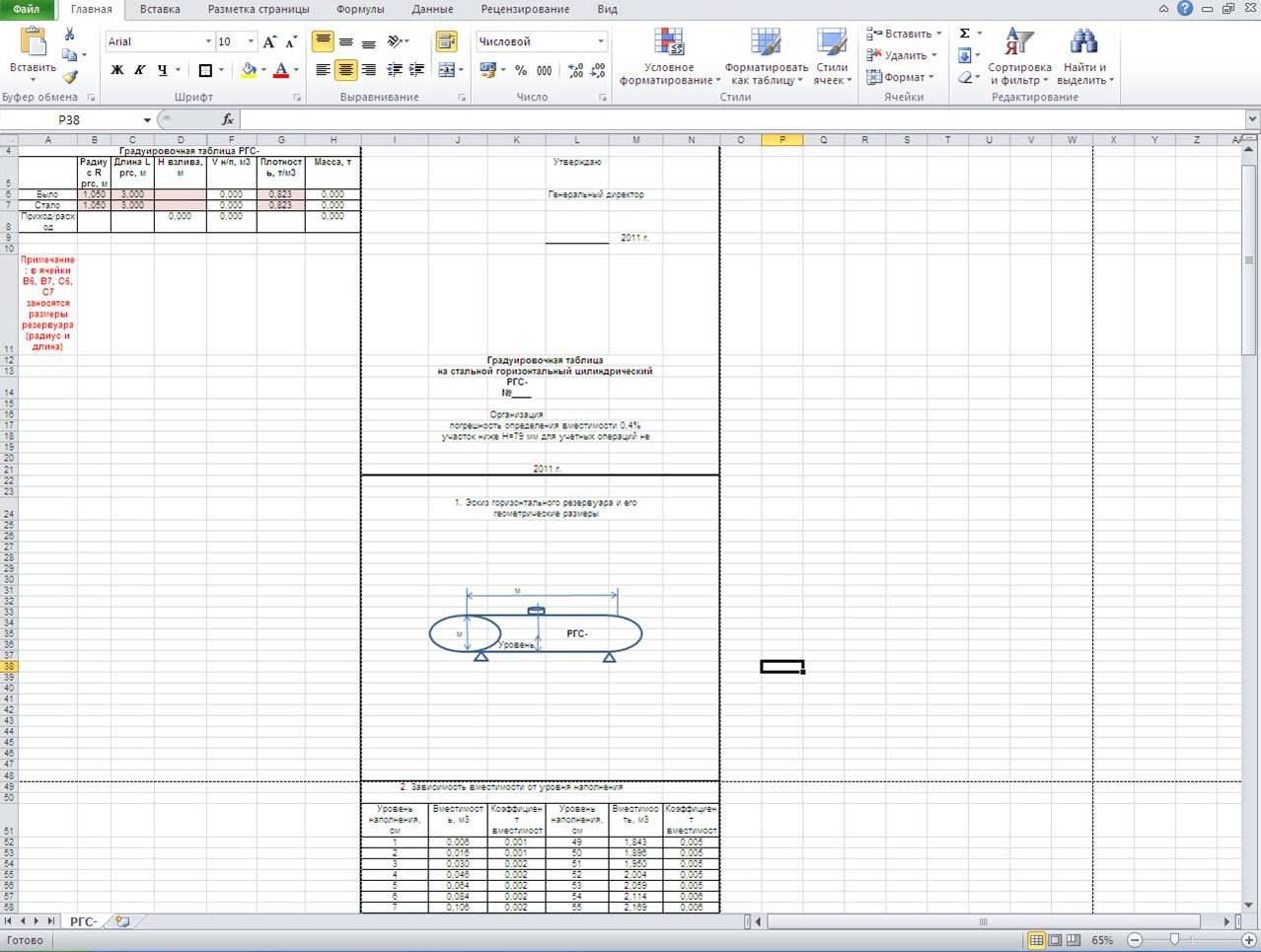Open the Arial font name dropdown
The height and width of the screenshot is (952, 1261).
point(208,41)
